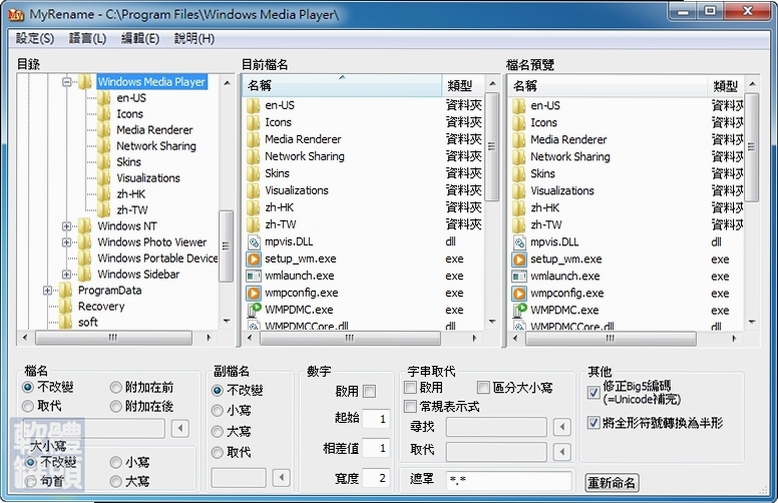This screenshot has width=778, height=503.
Task: Click mpvis.DLL icon in filename preview list
Action: click(x=519, y=243)
